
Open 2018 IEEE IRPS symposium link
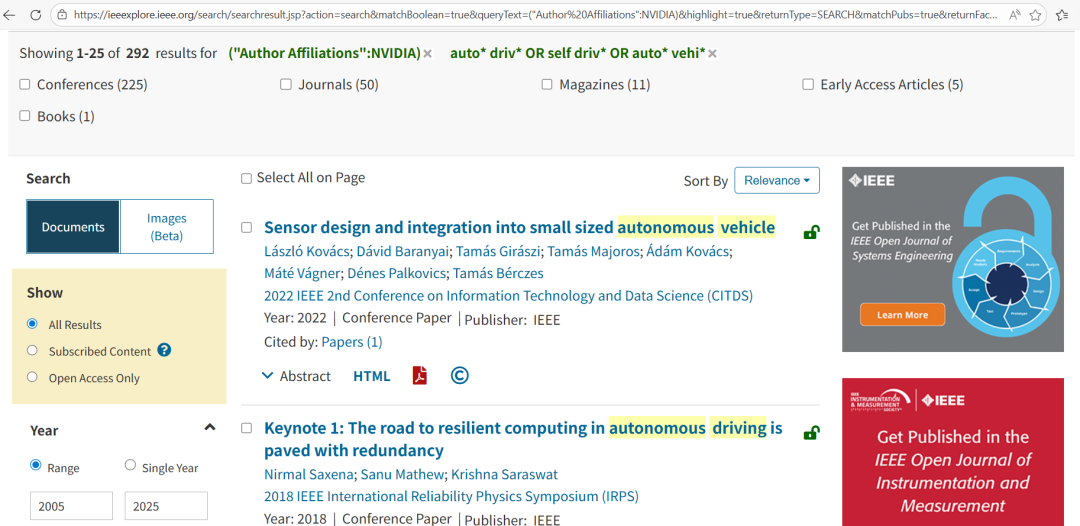coord(451,496)
